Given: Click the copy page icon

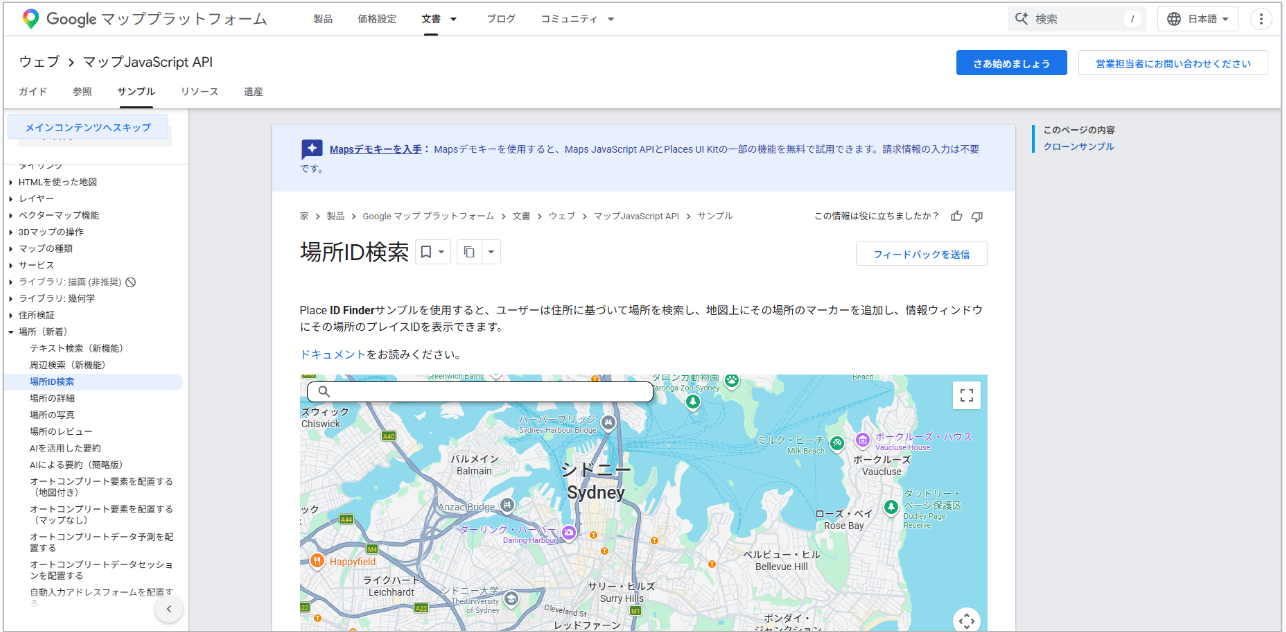Looking at the screenshot, I should (469, 252).
